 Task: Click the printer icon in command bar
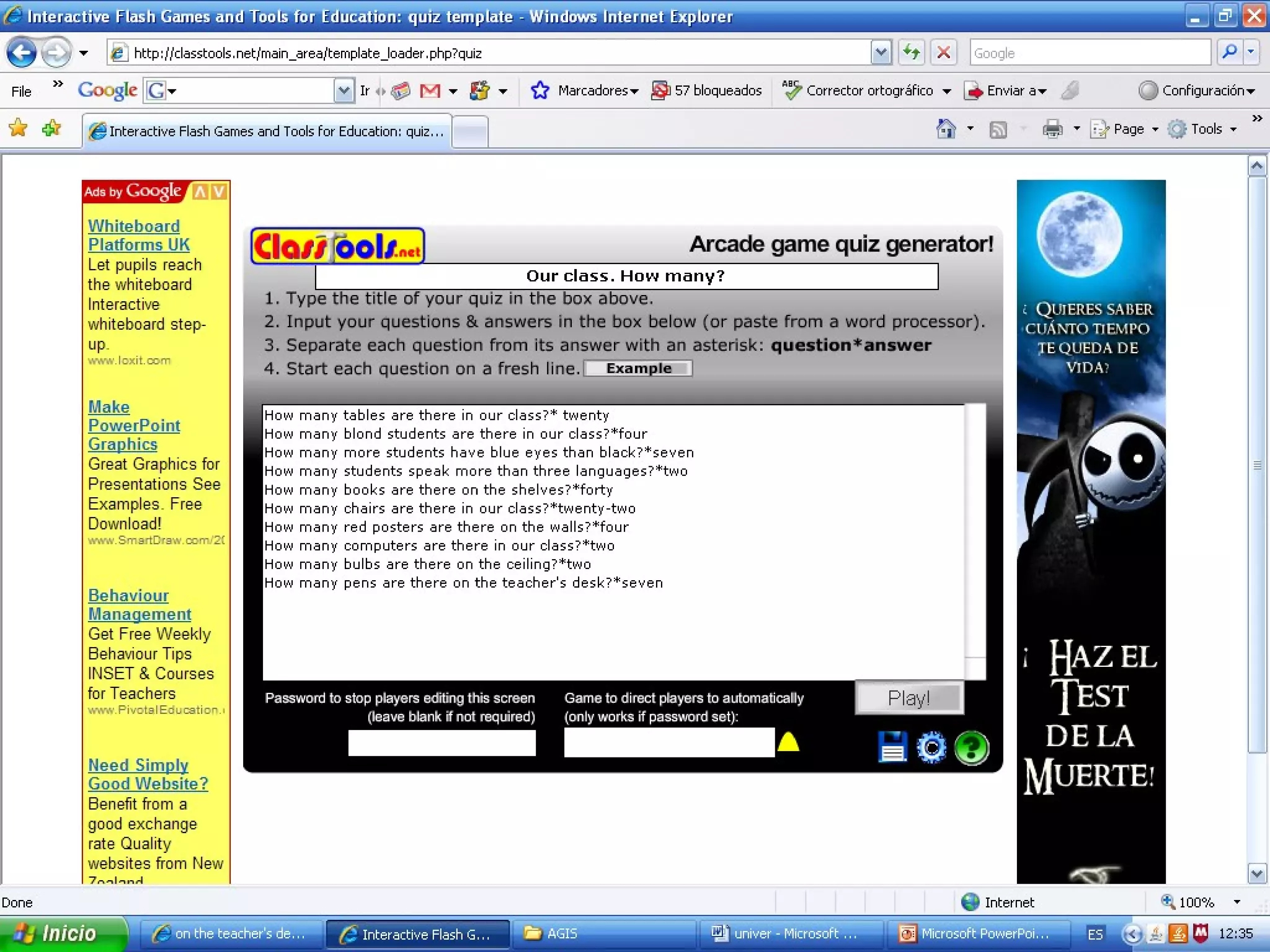1052,129
